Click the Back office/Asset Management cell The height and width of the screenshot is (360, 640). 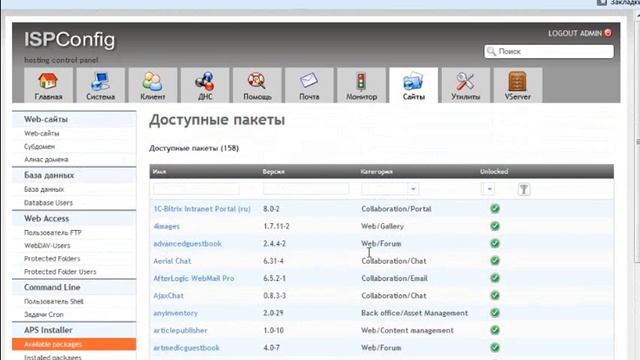tap(414, 313)
